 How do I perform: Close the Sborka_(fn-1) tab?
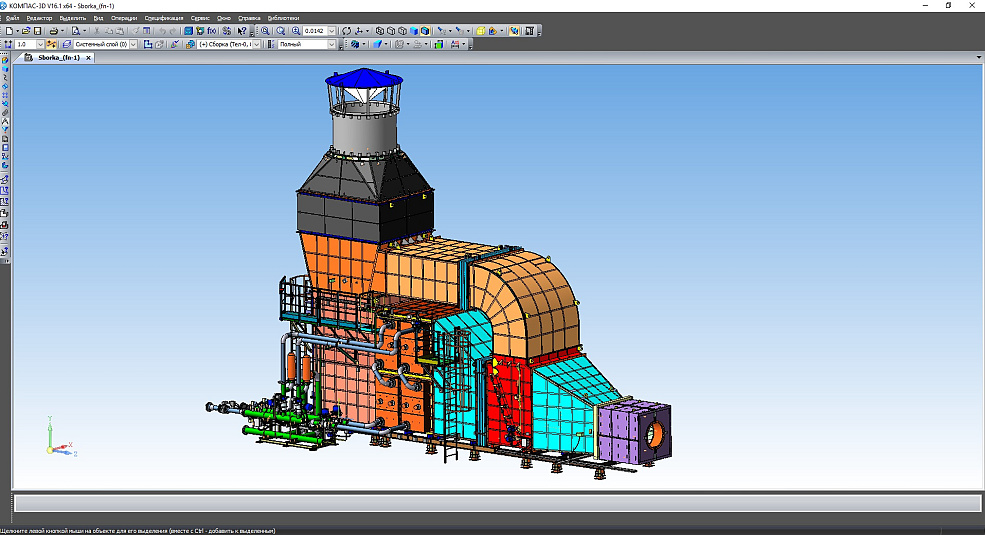click(88, 58)
